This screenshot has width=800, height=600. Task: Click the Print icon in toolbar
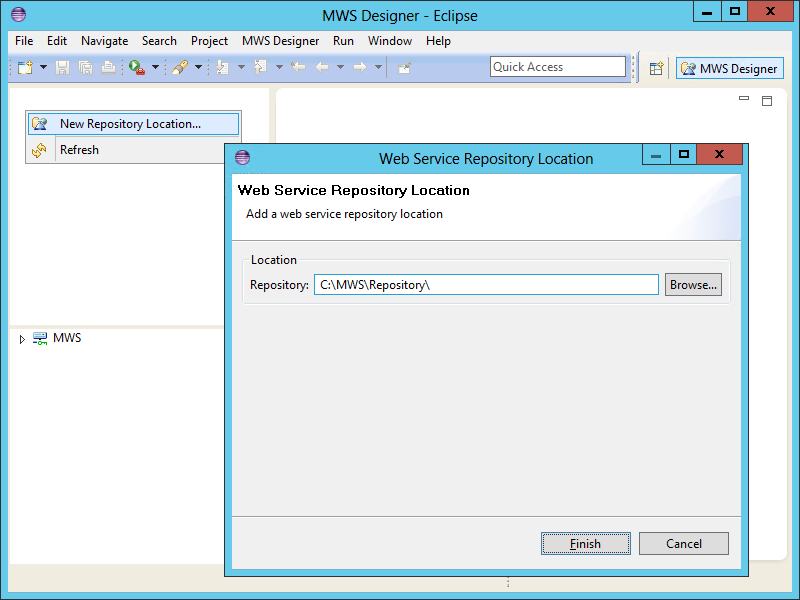108,67
